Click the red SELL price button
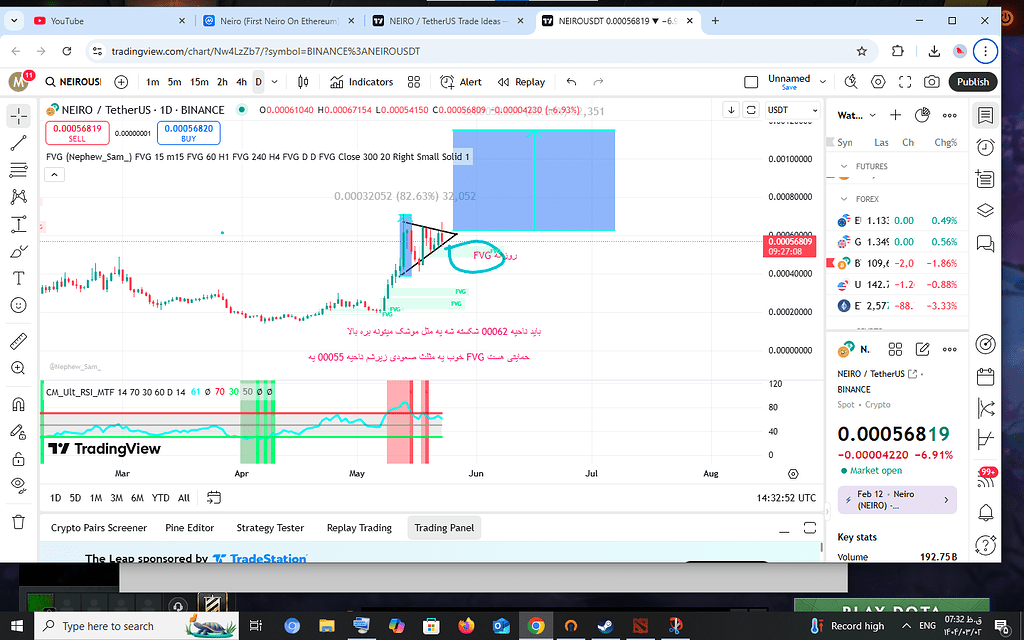 77,133
